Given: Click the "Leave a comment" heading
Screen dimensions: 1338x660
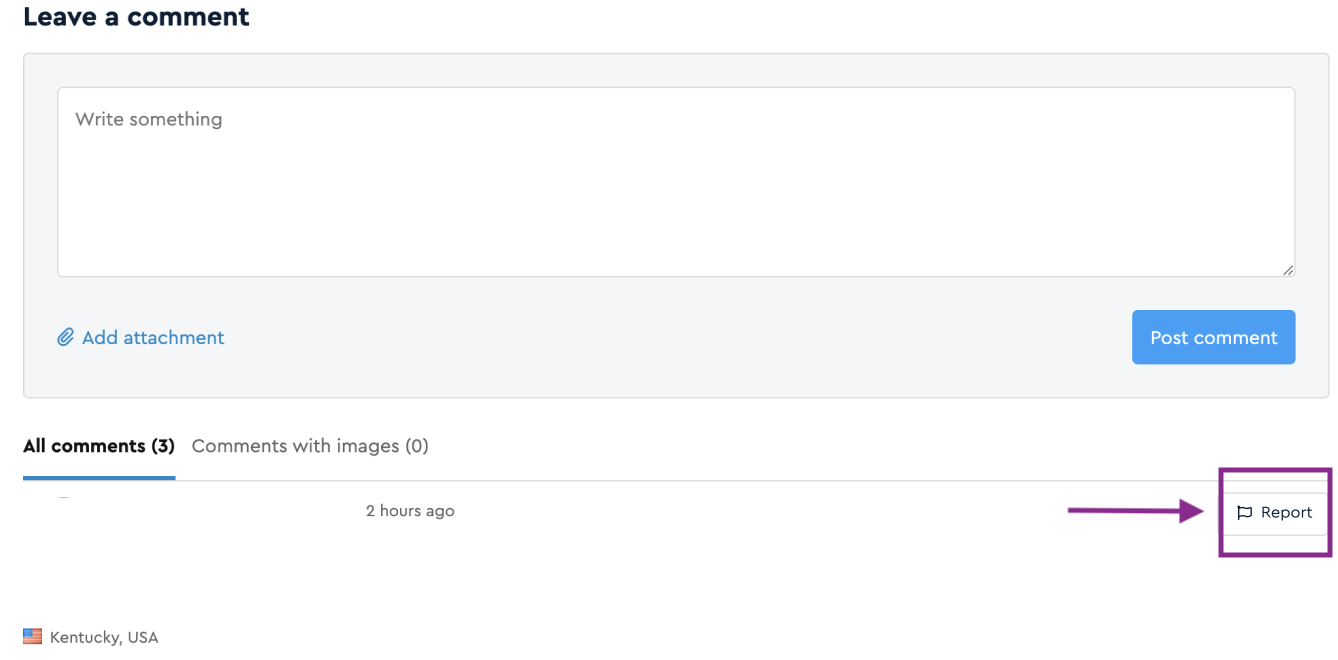Looking at the screenshot, I should coord(136,17).
